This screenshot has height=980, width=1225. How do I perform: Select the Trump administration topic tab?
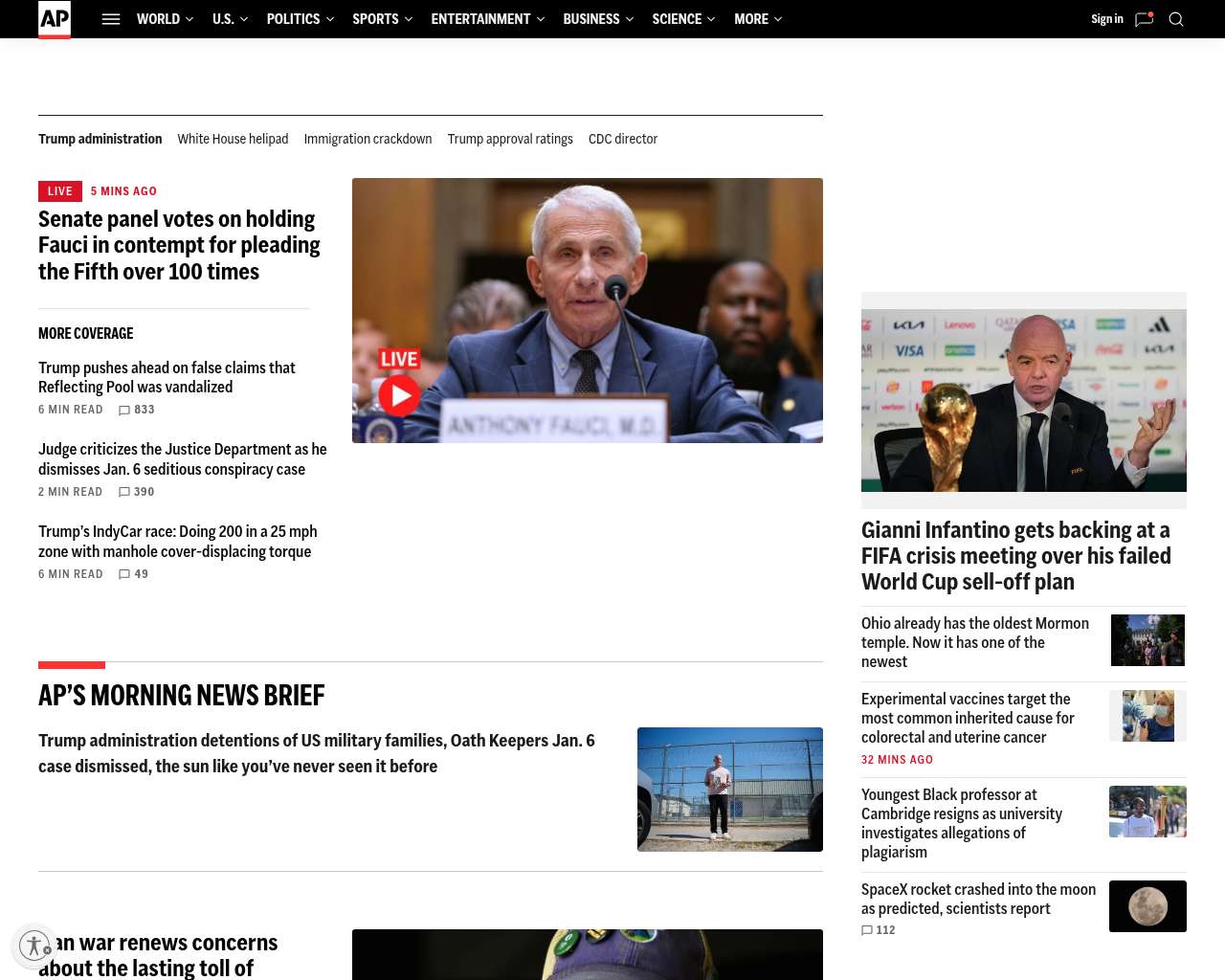100,139
